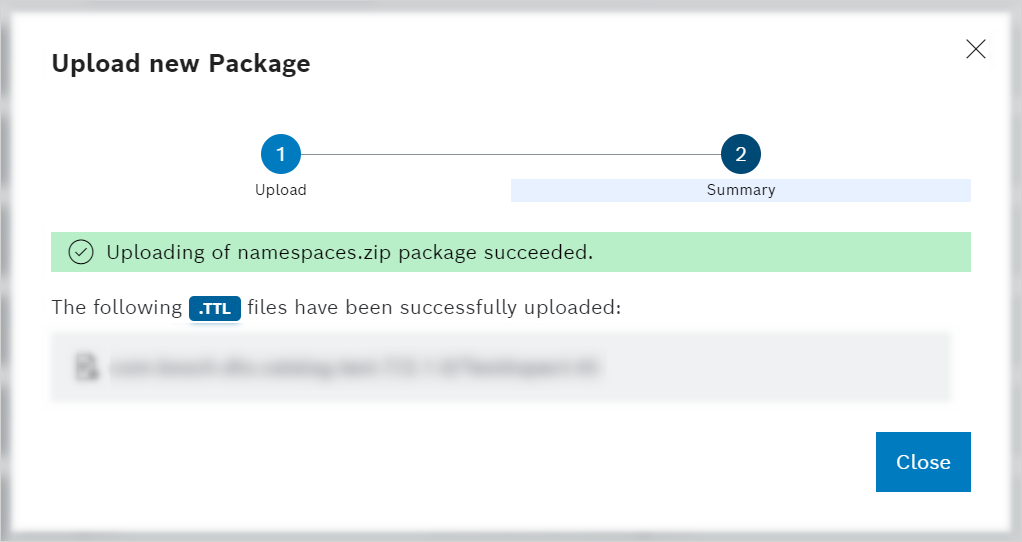Click the green success checkmark icon
This screenshot has height=542, width=1022.
[x=81, y=252]
